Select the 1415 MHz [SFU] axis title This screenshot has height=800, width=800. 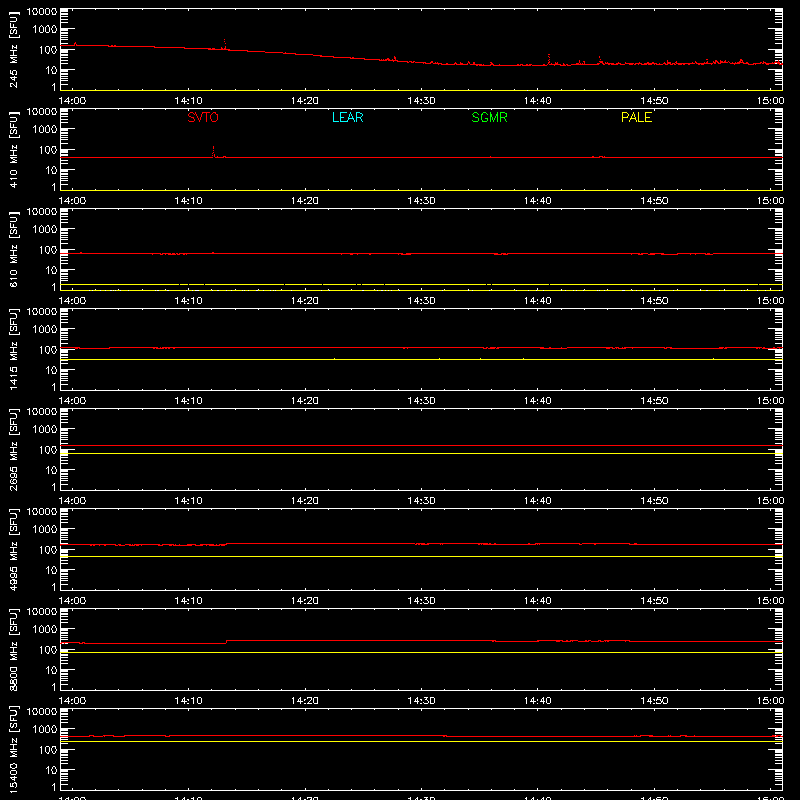[14, 349]
